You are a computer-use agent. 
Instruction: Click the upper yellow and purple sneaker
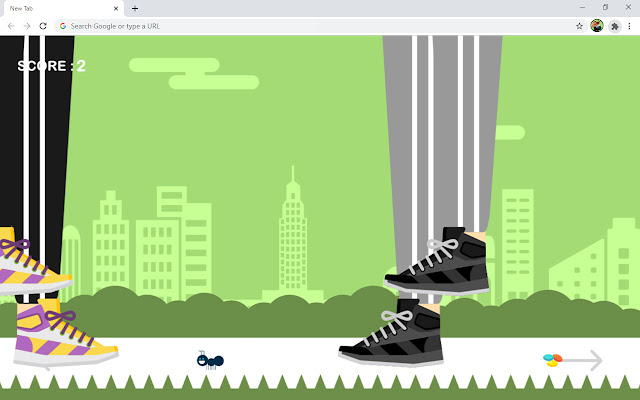[x=36, y=261]
